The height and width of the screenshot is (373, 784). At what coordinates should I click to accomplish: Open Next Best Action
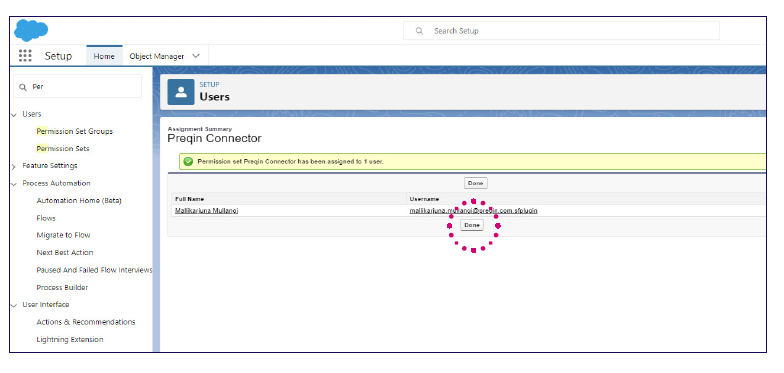(x=65, y=252)
